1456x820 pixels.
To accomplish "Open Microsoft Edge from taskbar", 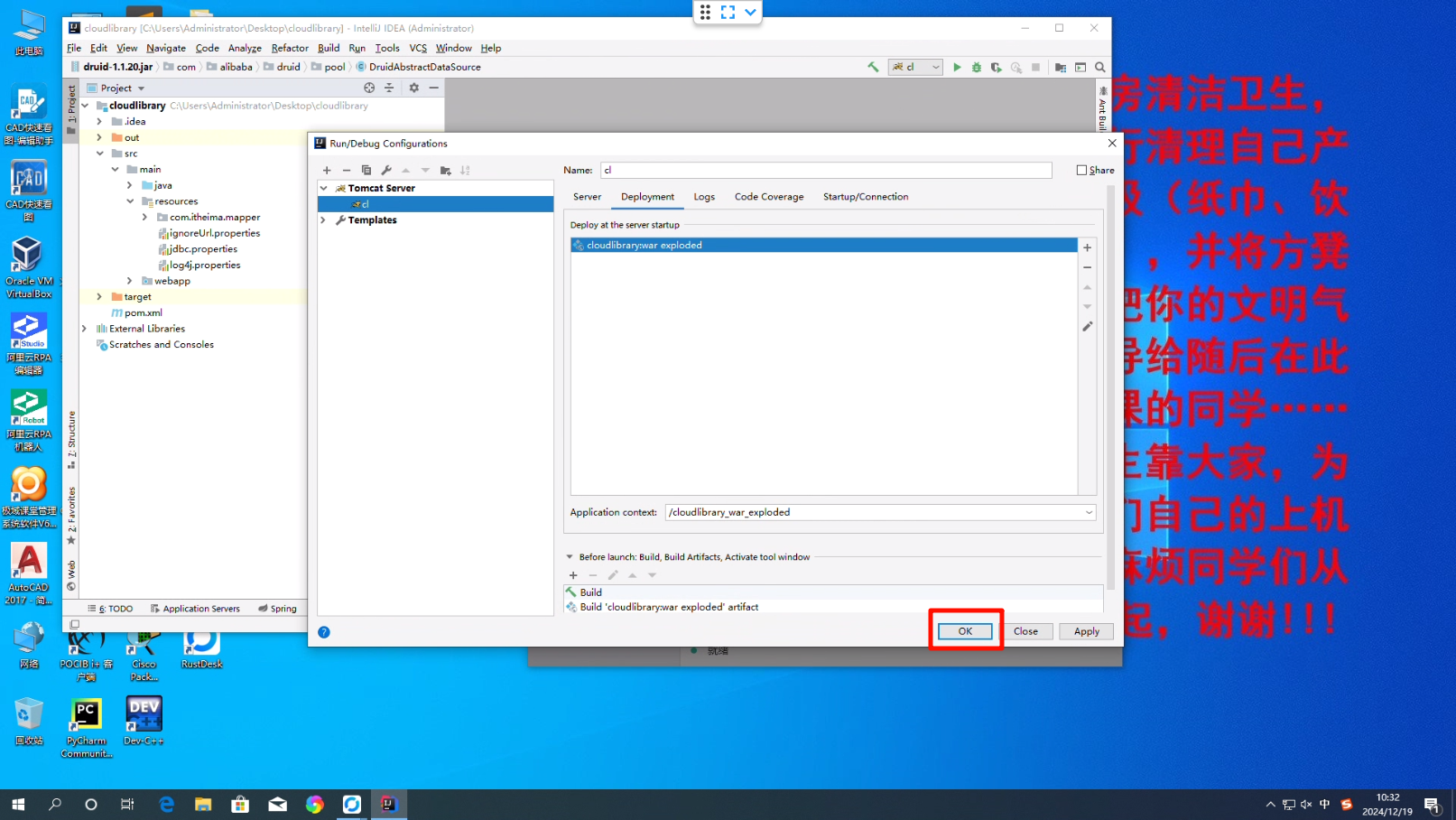I will [166, 804].
